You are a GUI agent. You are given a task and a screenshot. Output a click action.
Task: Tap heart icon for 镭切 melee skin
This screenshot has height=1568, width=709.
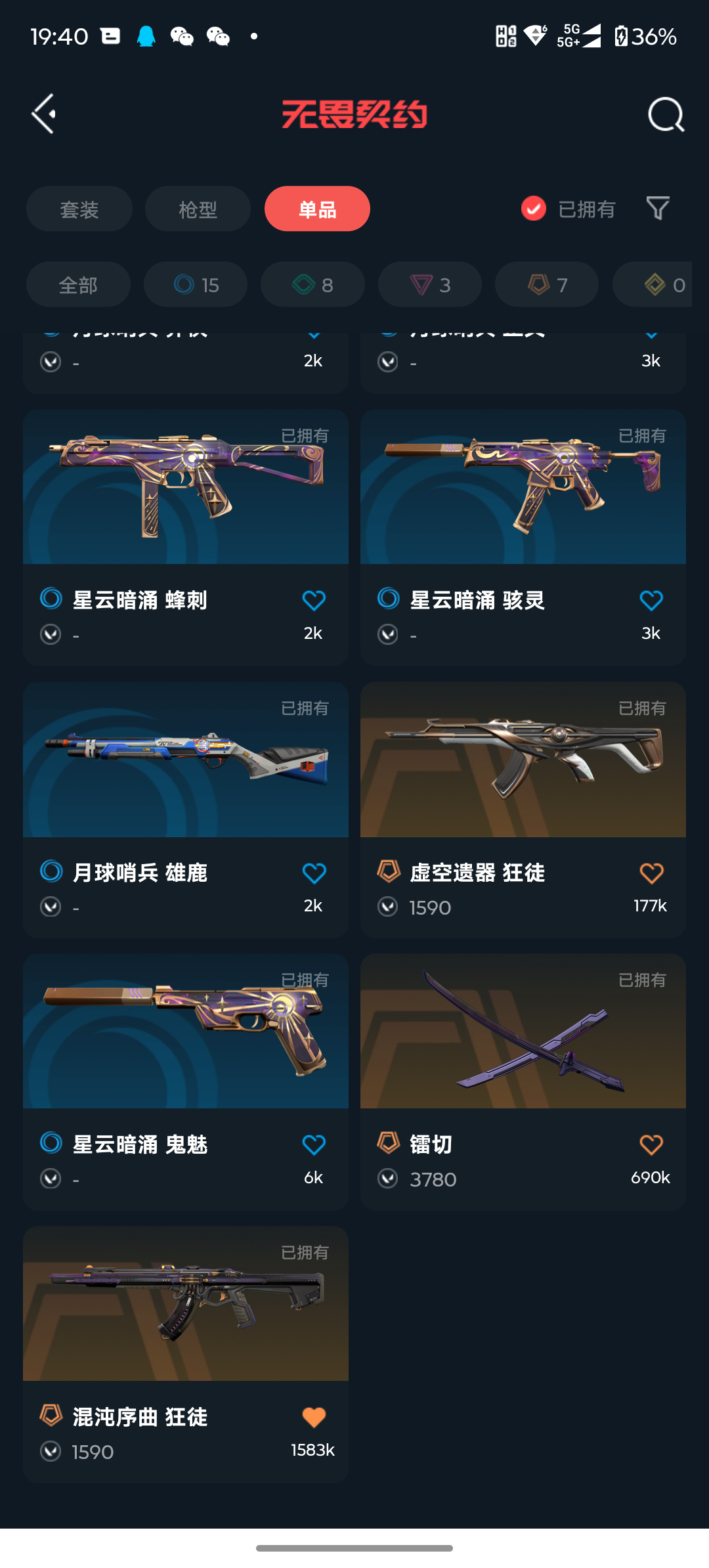(x=651, y=1145)
